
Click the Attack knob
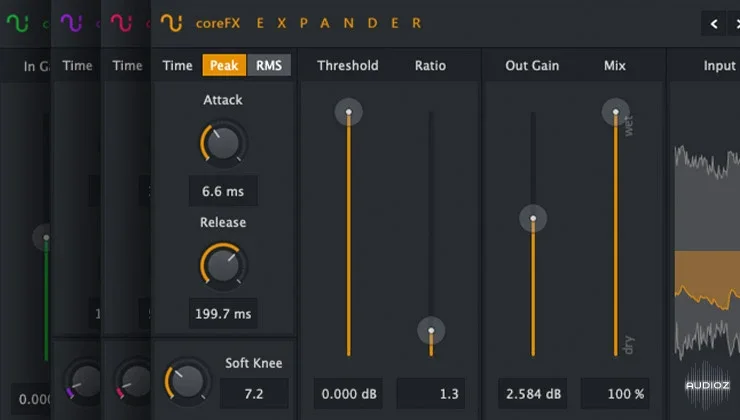point(223,143)
